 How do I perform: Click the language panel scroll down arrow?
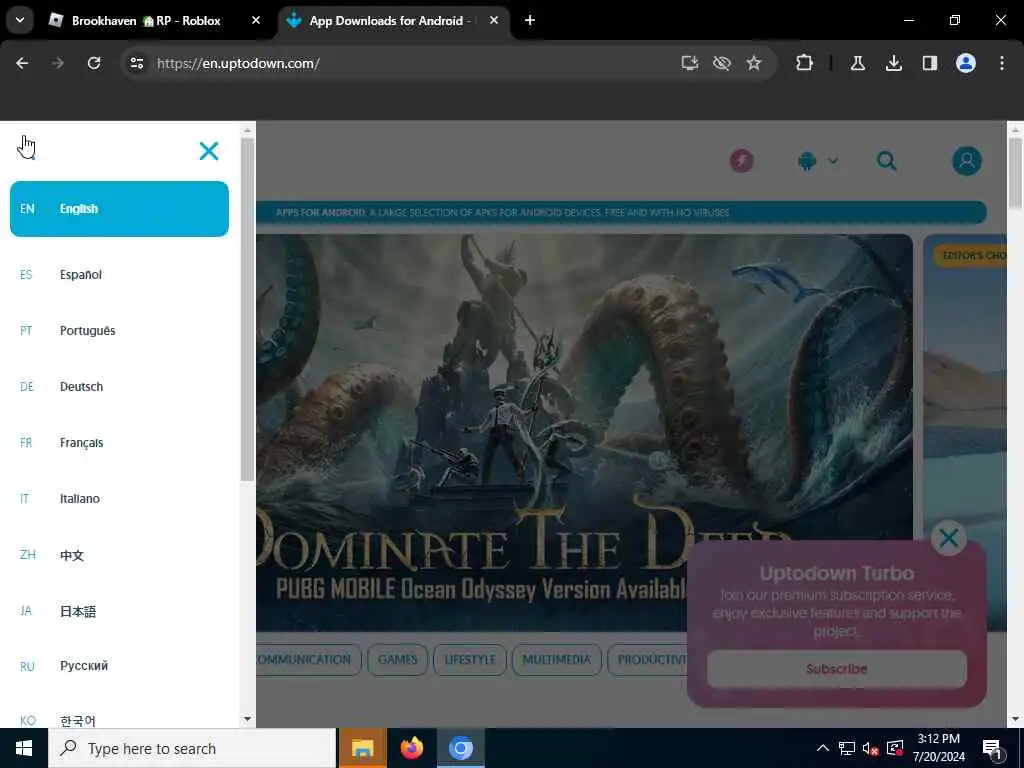pos(247,719)
